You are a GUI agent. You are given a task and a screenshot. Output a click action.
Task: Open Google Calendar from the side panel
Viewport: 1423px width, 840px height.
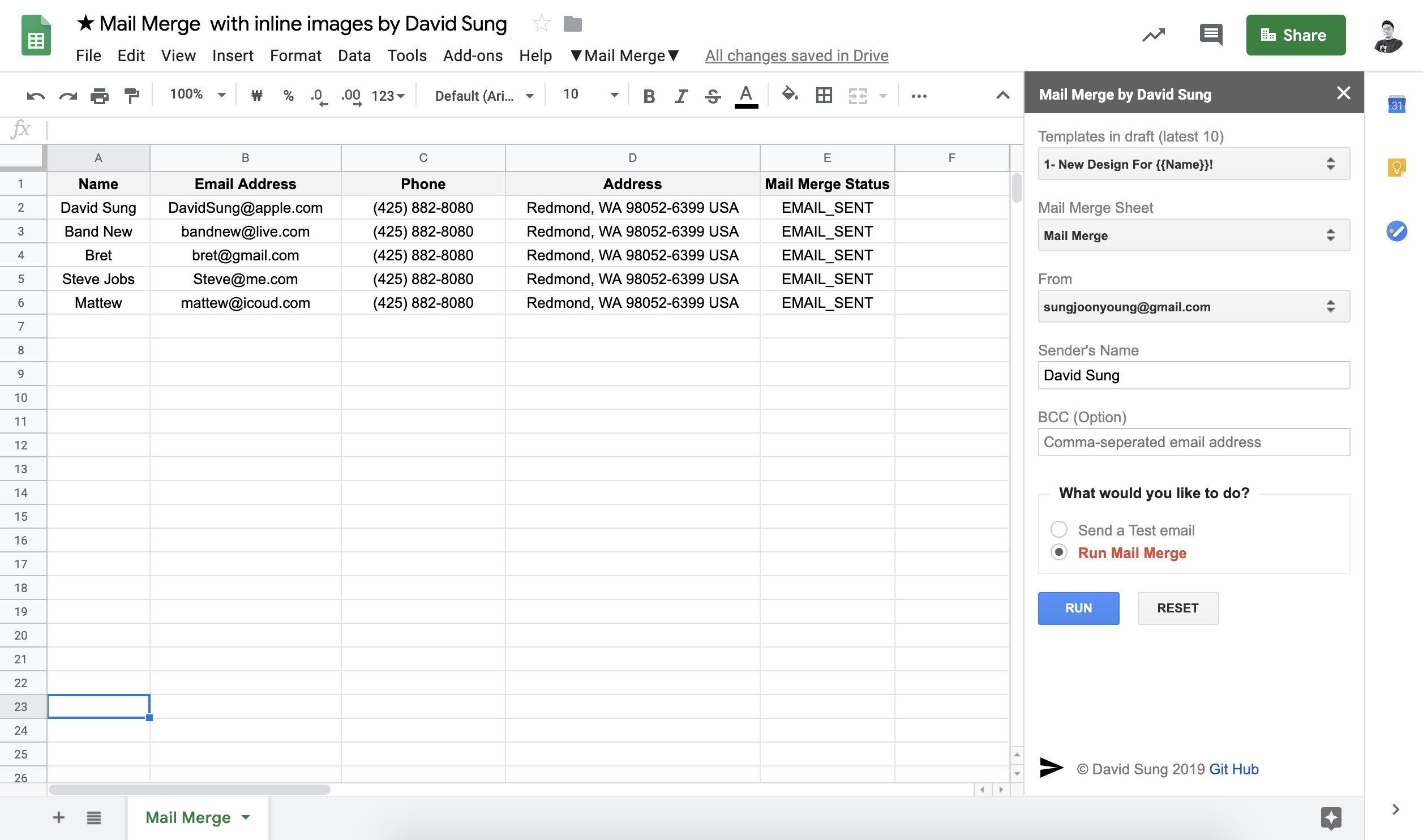click(1397, 105)
